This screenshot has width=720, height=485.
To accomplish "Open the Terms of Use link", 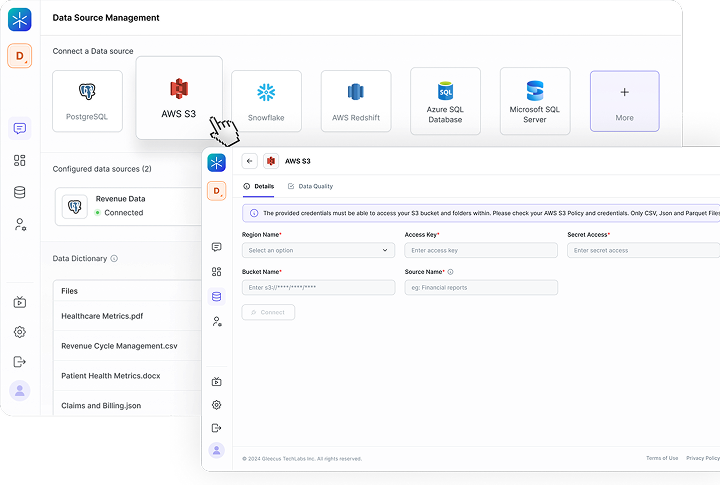I will tap(661, 458).
